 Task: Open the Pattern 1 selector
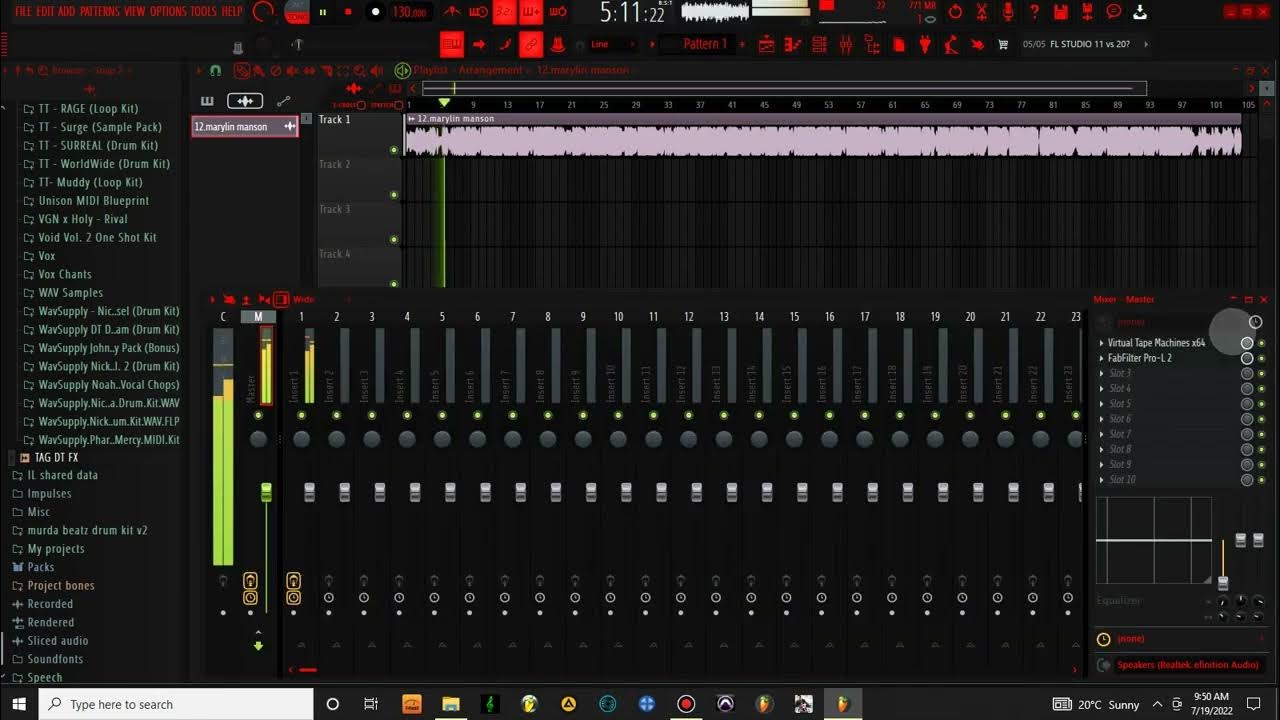[x=704, y=44]
